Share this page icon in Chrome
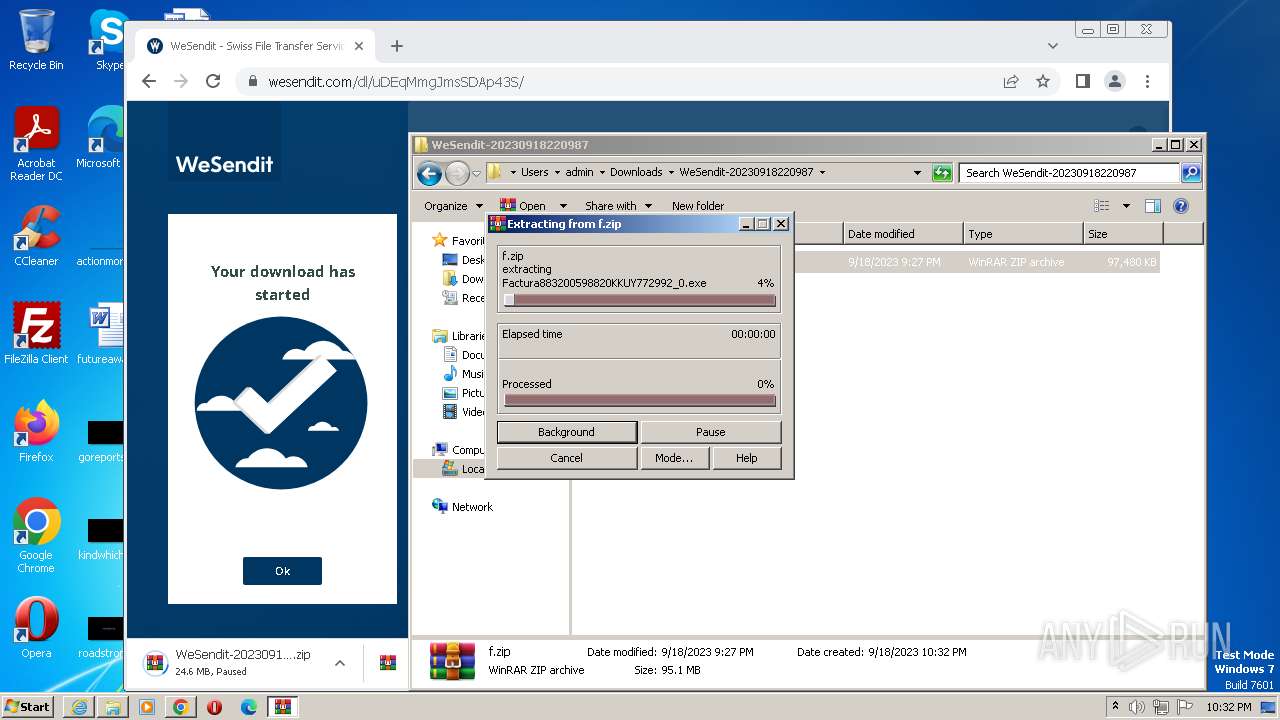Image resolution: width=1280 pixels, height=720 pixels. [x=1011, y=81]
